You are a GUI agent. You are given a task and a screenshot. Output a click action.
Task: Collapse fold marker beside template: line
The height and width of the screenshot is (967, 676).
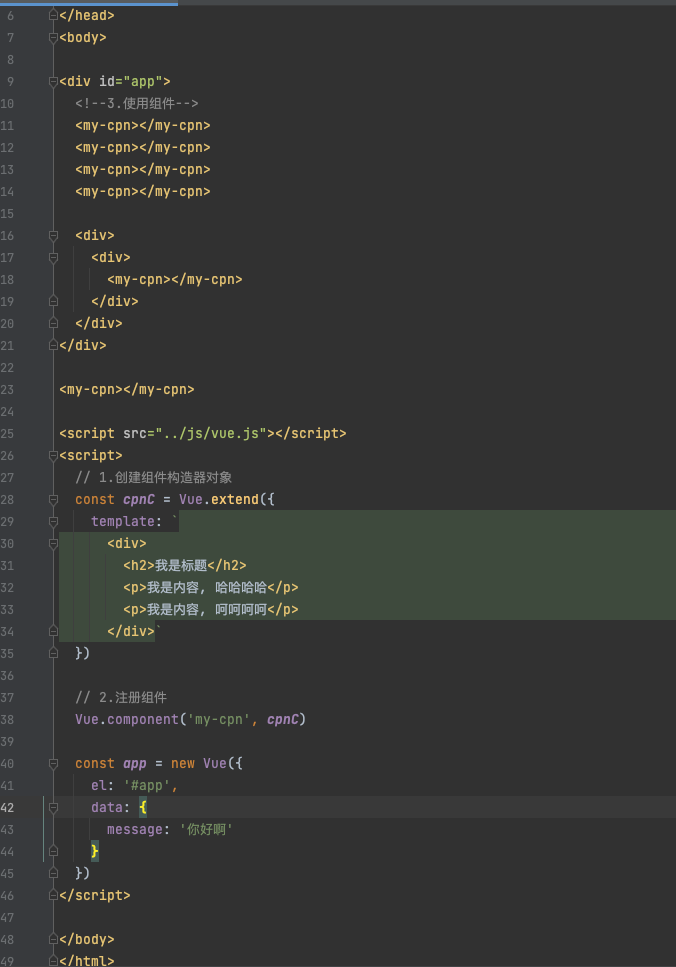click(54, 522)
